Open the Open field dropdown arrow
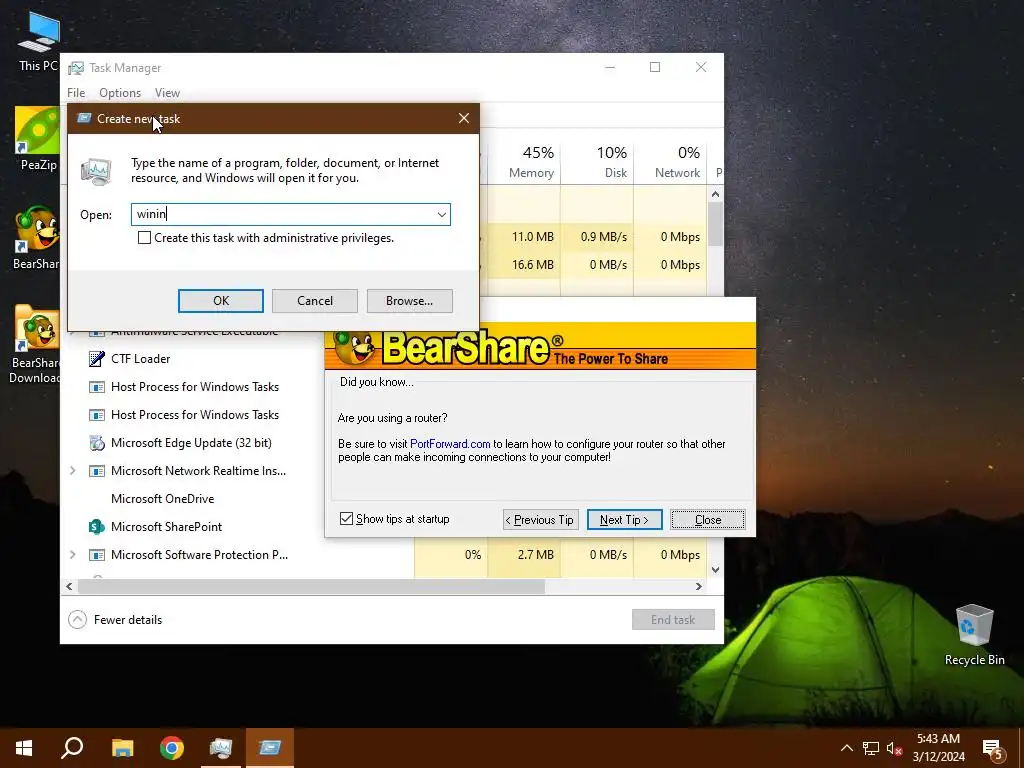The height and width of the screenshot is (768, 1024). 441,214
